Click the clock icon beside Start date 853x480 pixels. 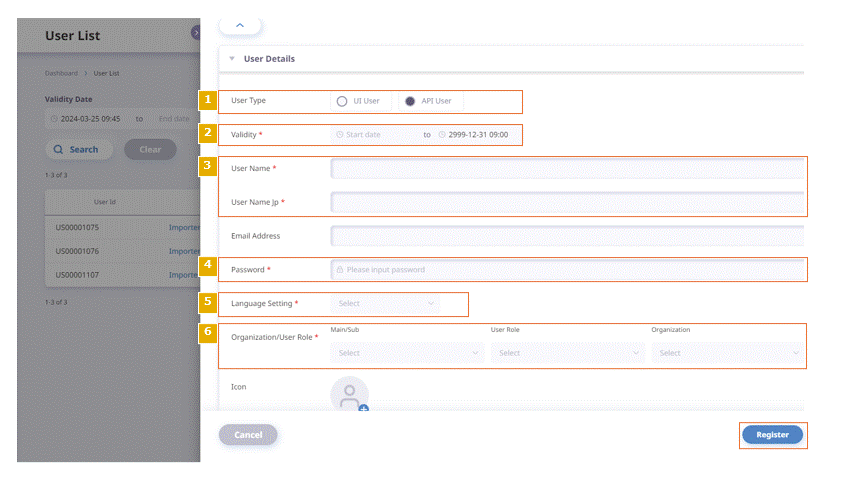coord(339,134)
